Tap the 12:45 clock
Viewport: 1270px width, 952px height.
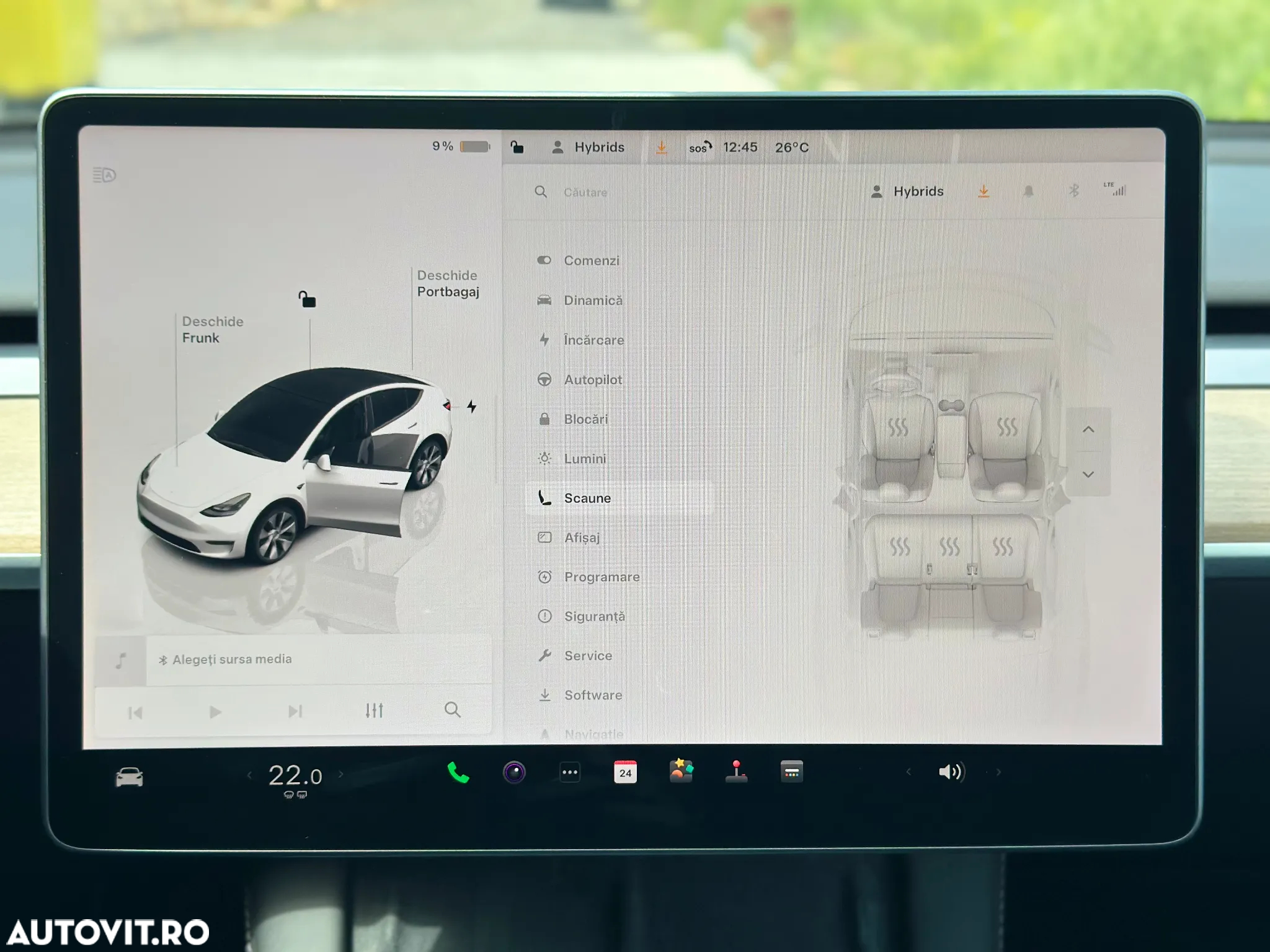pos(740,148)
